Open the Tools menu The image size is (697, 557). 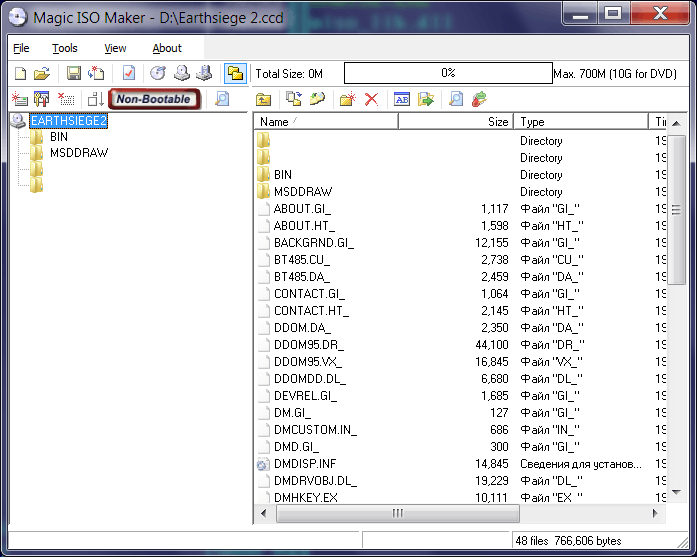(x=65, y=48)
